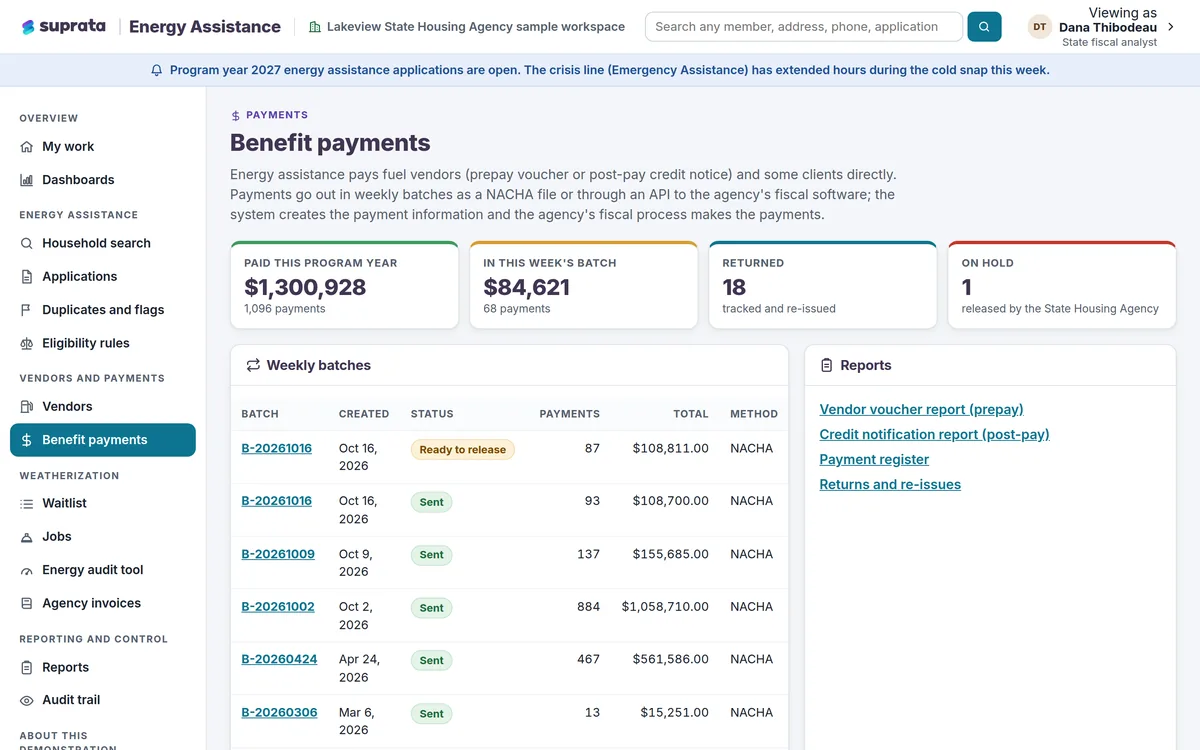The image size is (1200, 750).
Task: Navigate to Applications
Action: (103, 277)
